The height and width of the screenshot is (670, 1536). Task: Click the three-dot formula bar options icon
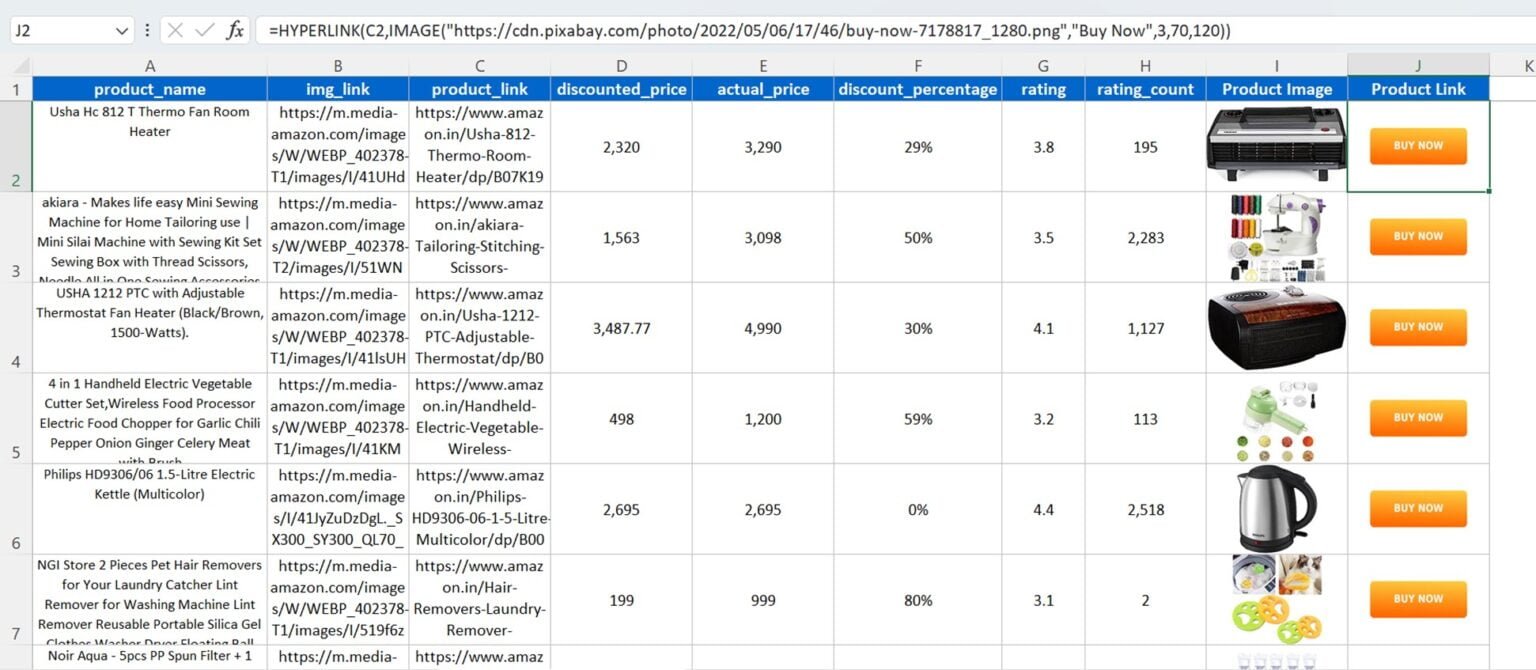tap(148, 29)
